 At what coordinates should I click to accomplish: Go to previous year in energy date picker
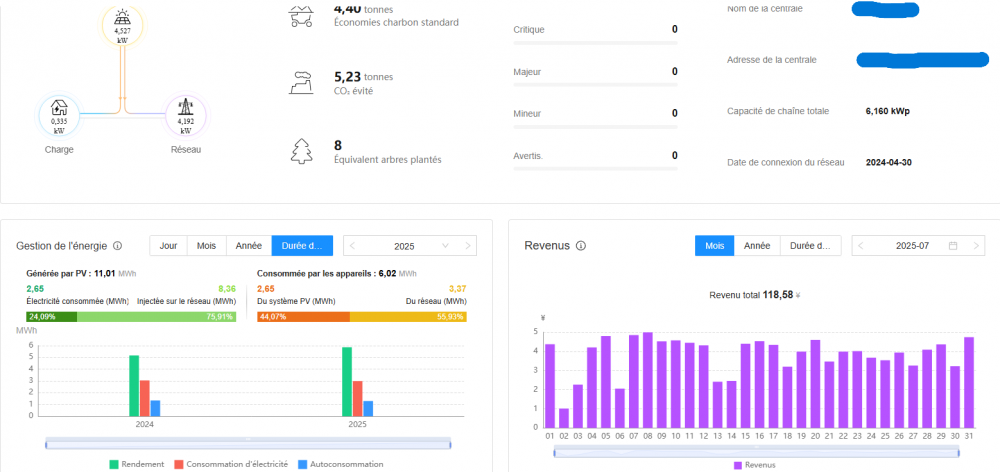353,246
